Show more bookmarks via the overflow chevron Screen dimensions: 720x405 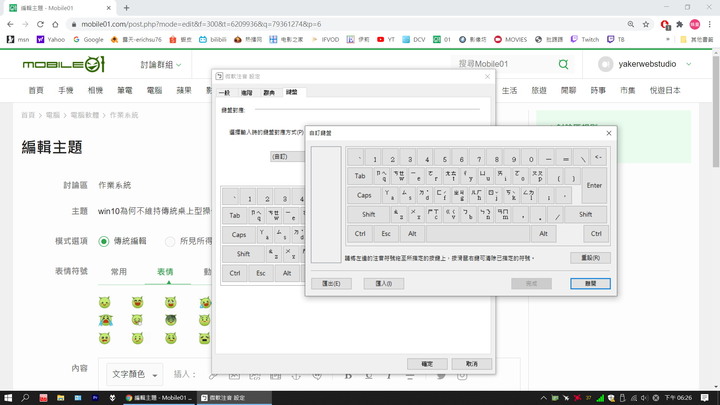coord(667,39)
